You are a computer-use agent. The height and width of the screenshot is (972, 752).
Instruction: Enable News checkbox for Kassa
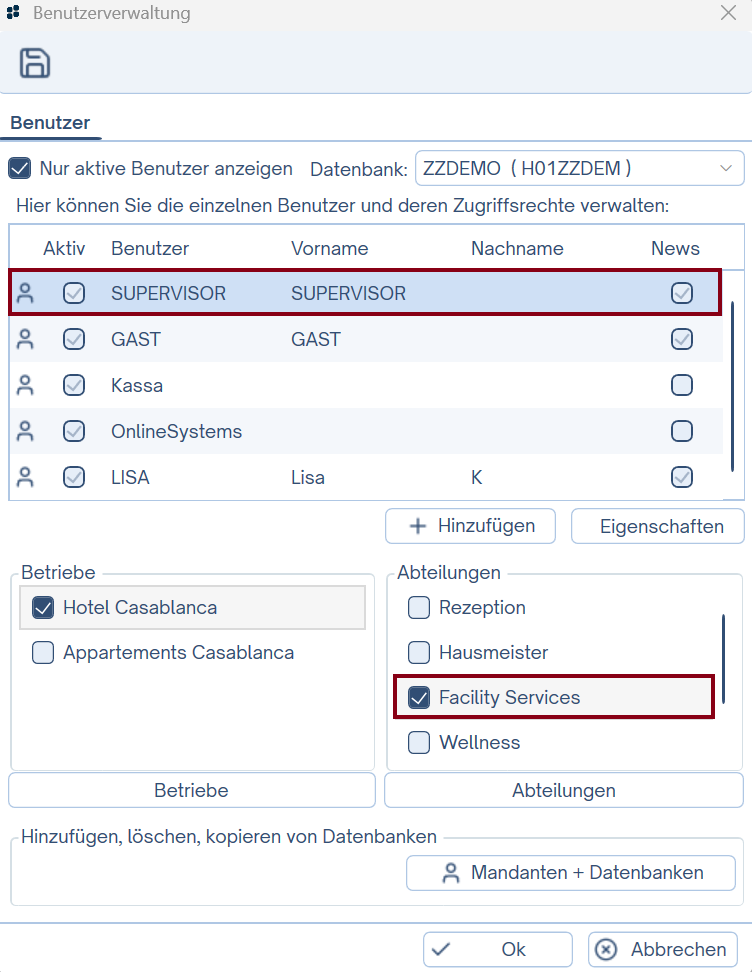(x=682, y=386)
